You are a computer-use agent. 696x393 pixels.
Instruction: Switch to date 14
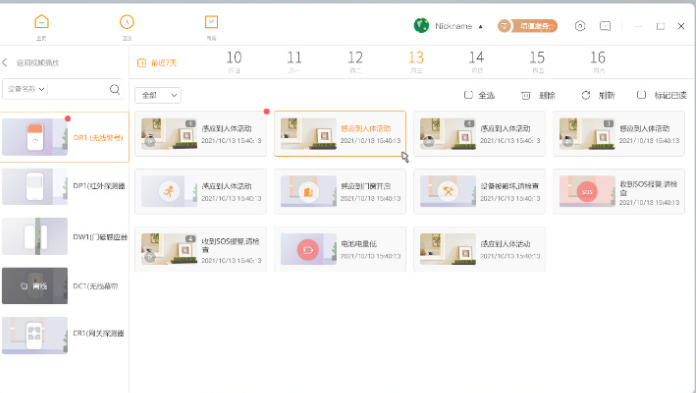pos(476,61)
